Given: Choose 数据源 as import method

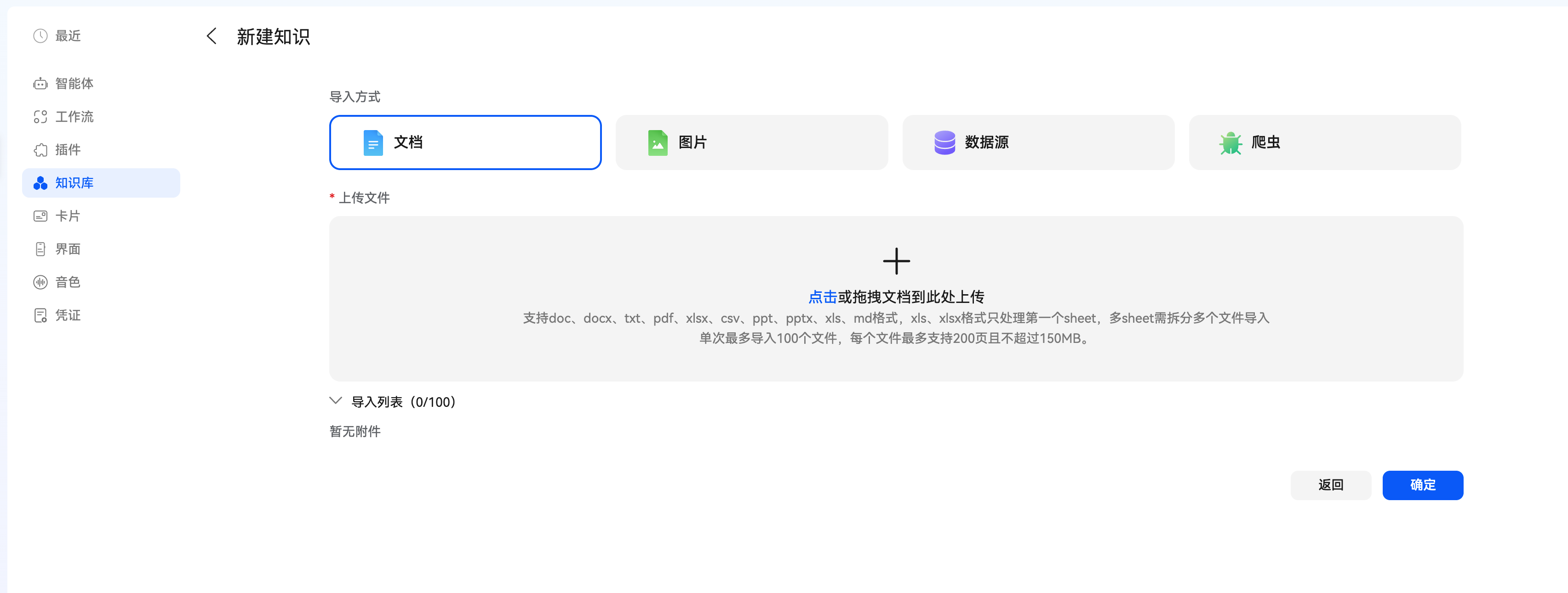Looking at the screenshot, I should pyautogui.click(x=1038, y=143).
